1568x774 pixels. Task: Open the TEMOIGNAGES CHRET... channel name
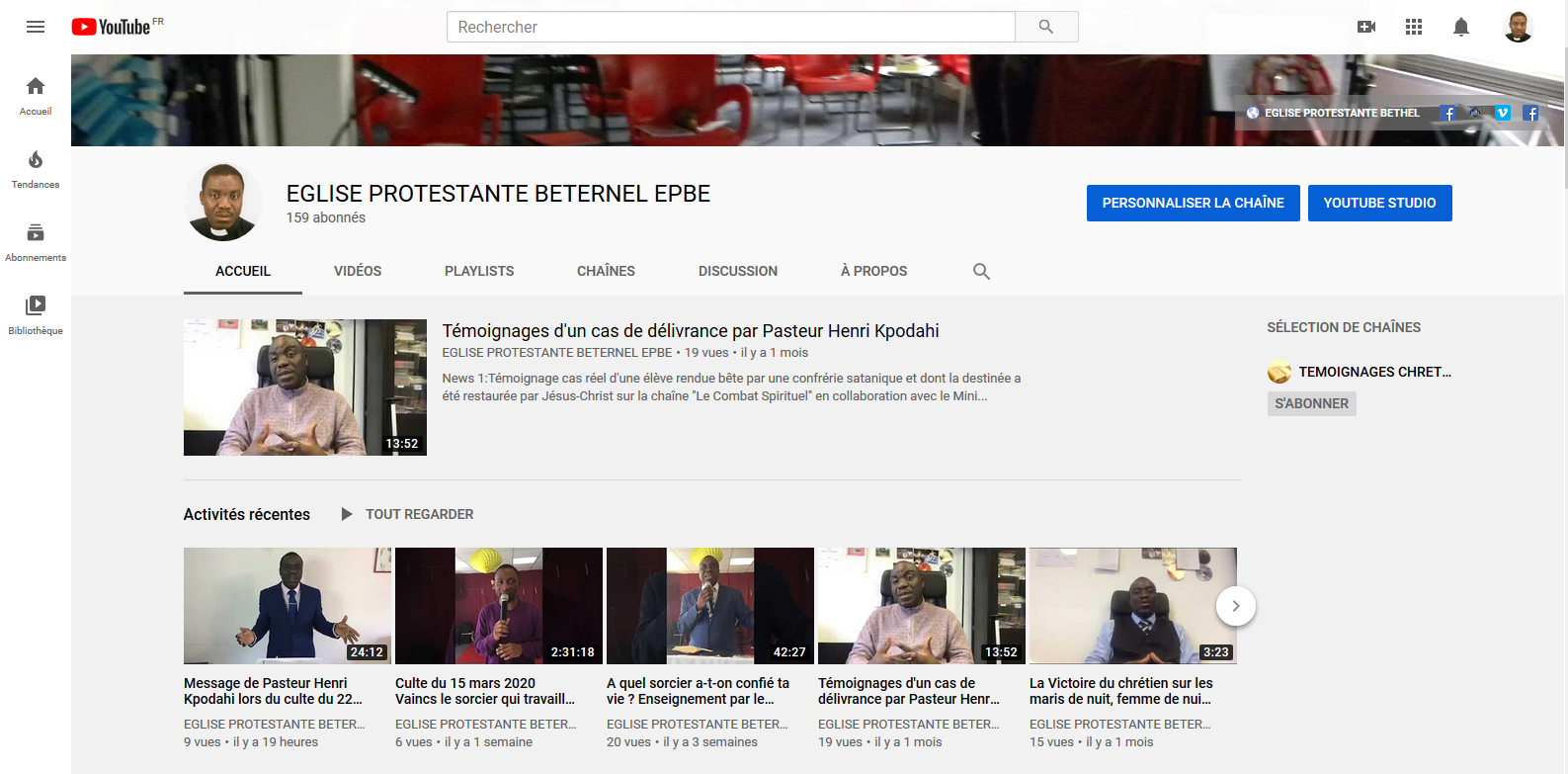1375,372
